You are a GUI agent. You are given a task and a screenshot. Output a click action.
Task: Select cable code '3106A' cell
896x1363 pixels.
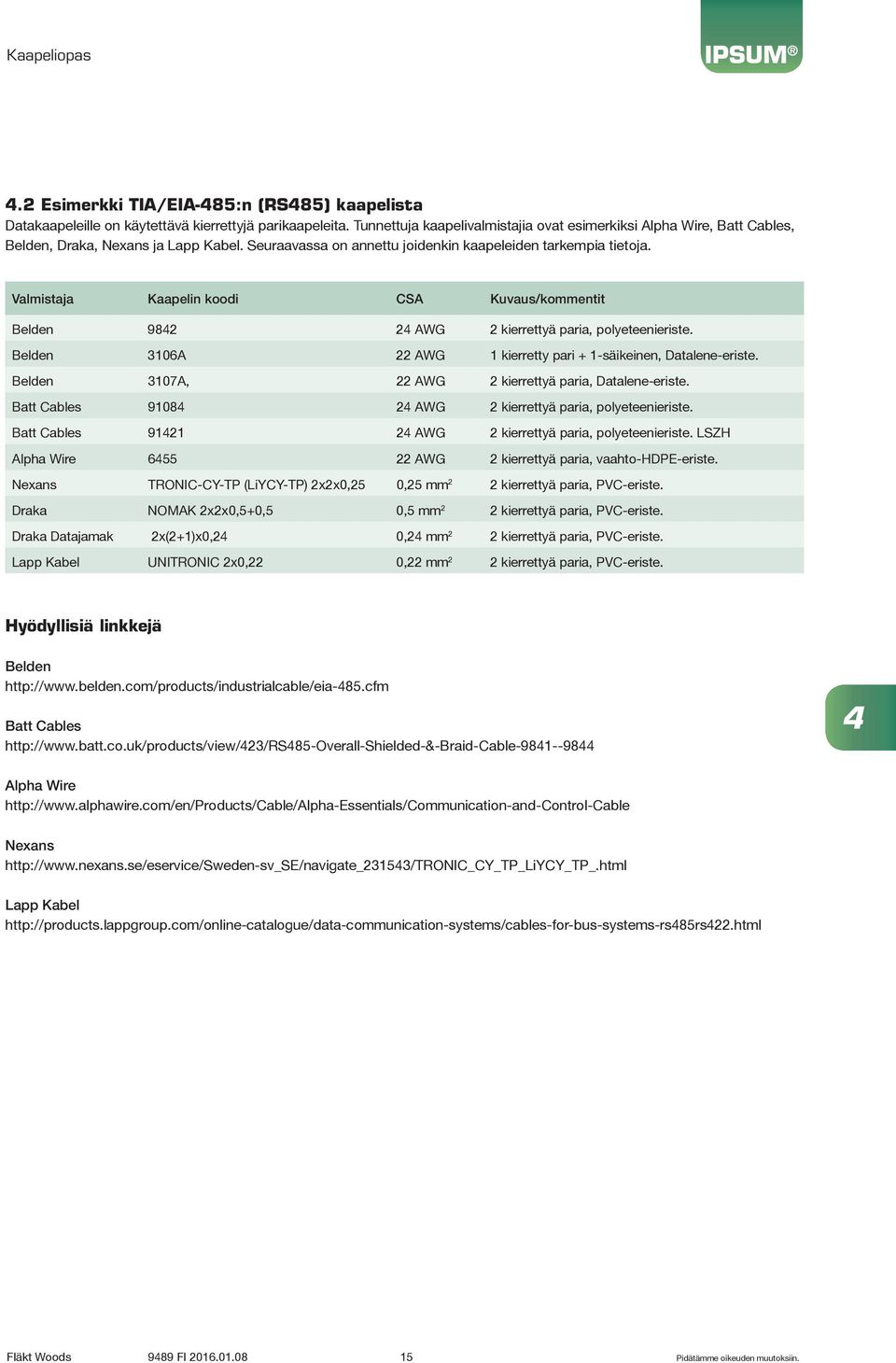tap(167, 356)
